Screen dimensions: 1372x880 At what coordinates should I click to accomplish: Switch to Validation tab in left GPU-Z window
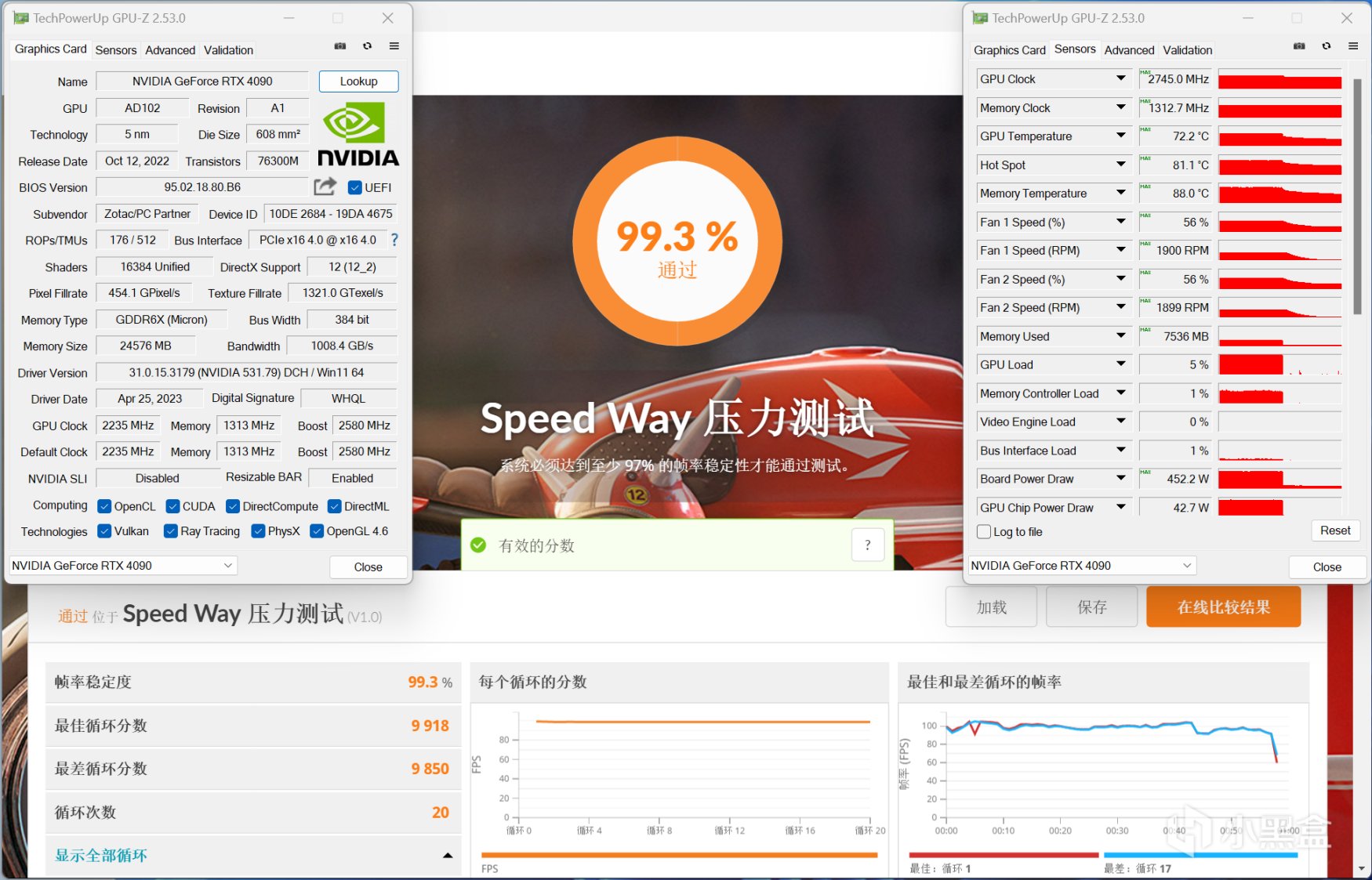point(228,50)
